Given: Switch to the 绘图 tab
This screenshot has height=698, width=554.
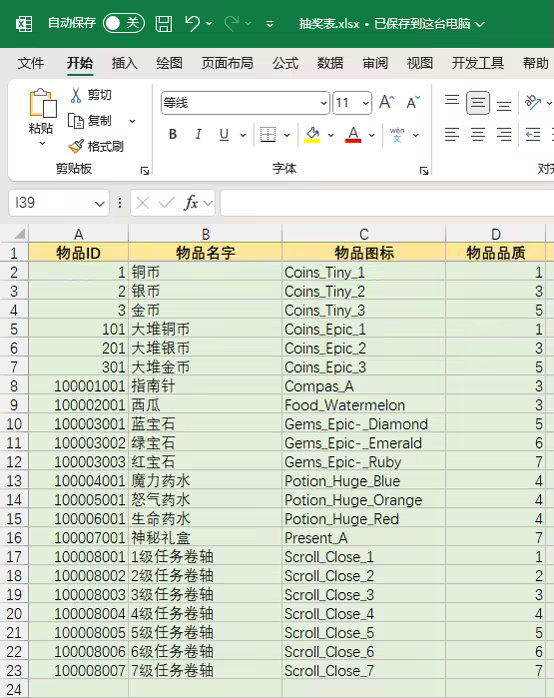Looking at the screenshot, I should 169,63.
